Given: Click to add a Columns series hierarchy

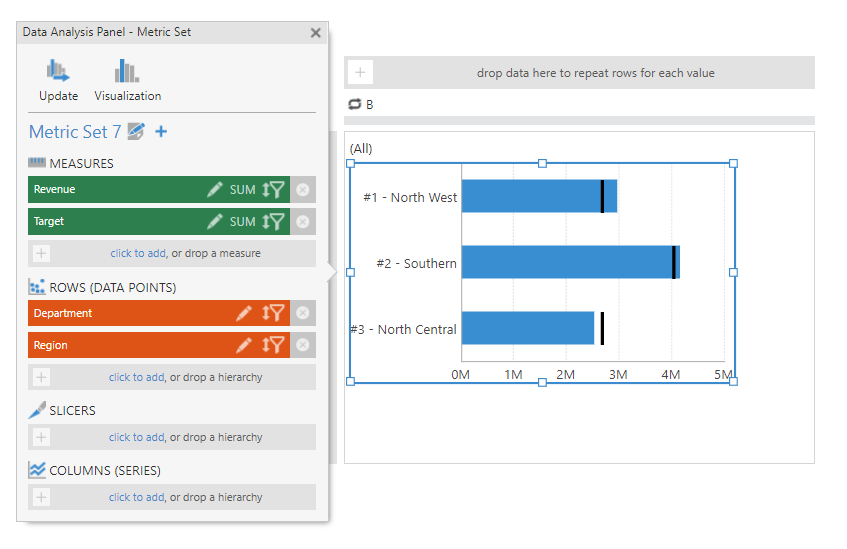Looking at the screenshot, I should pos(136,498).
